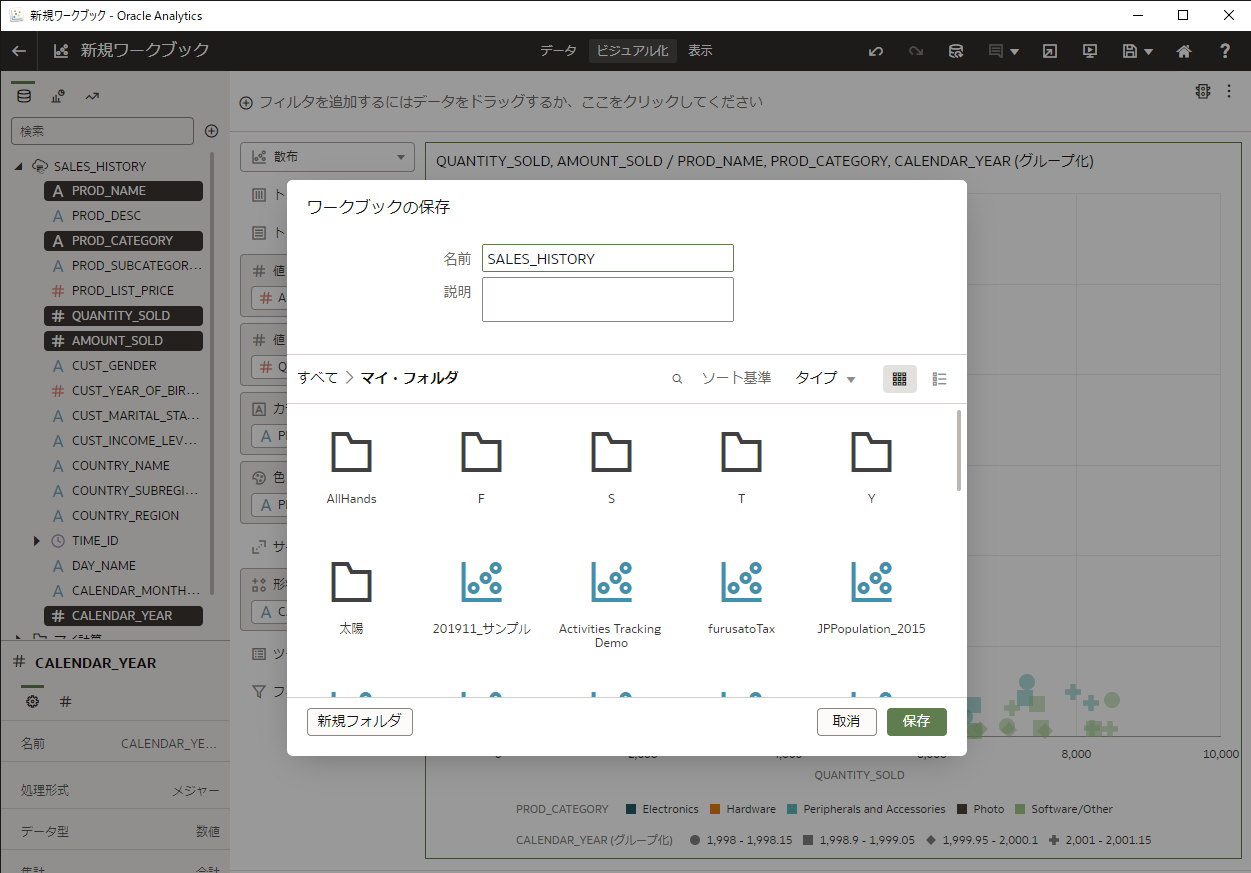Click the back arrow icon in header
The width and height of the screenshot is (1251, 873).
click(19, 51)
